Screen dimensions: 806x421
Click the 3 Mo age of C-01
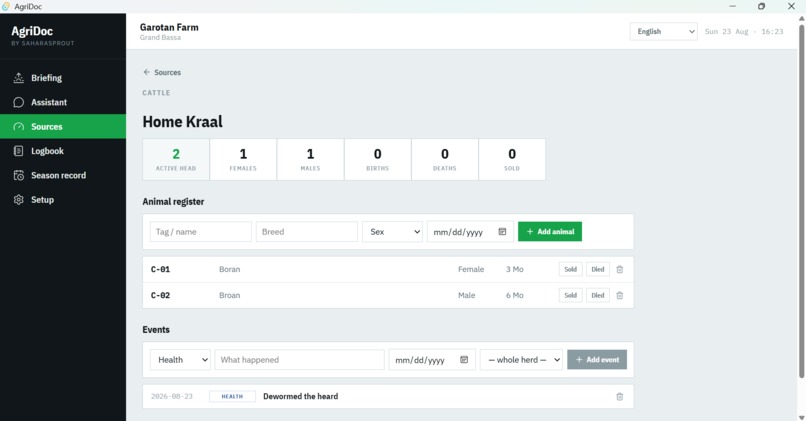(x=515, y=269)
